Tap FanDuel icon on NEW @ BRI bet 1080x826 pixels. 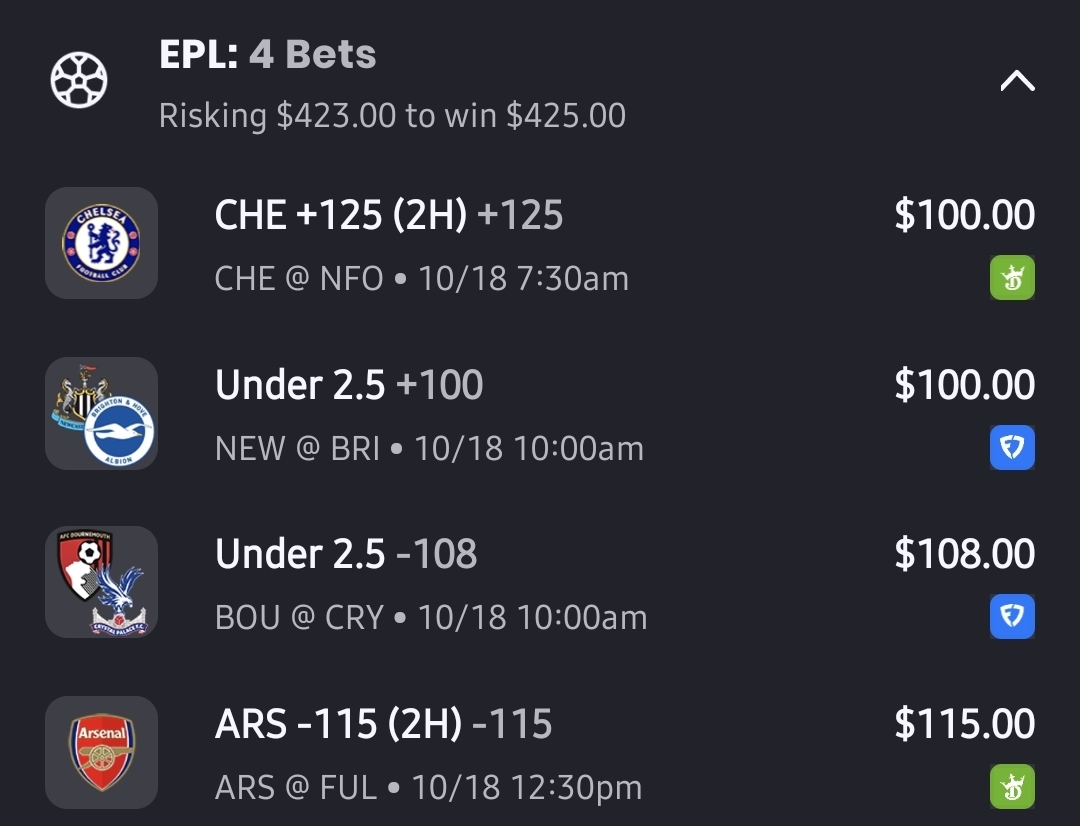pyautogui.click(x=1012, y=448)
